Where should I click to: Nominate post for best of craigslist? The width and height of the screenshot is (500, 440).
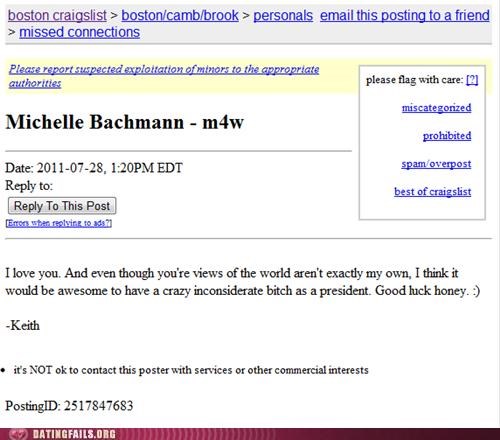[433, 192]
